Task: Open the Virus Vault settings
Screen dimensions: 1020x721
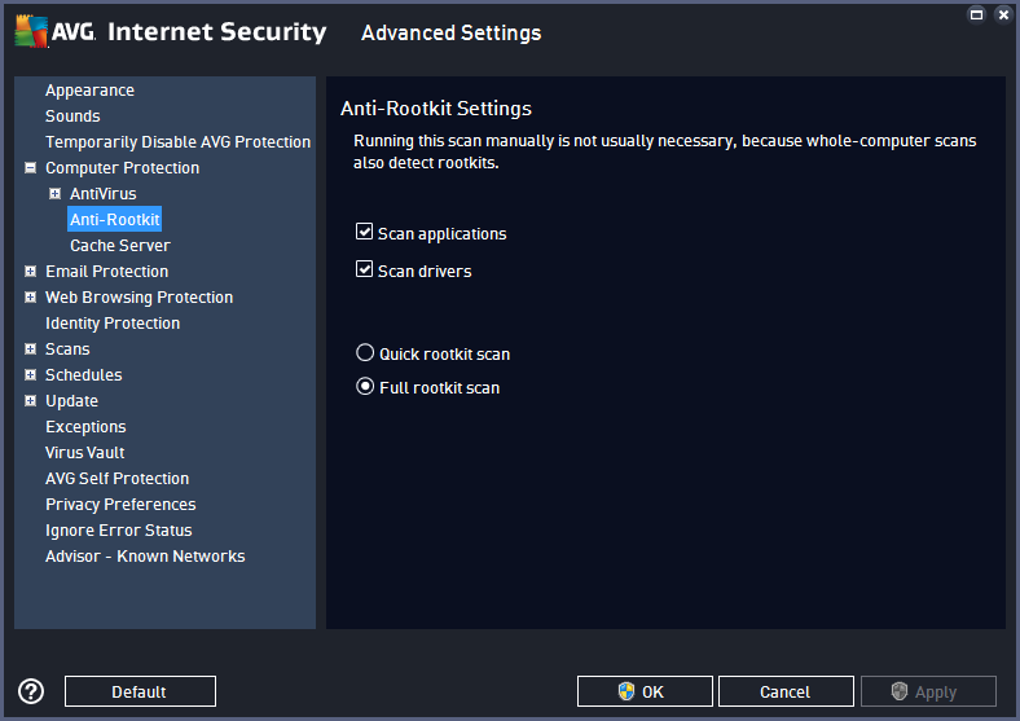Action: click(x=85, y=452)
